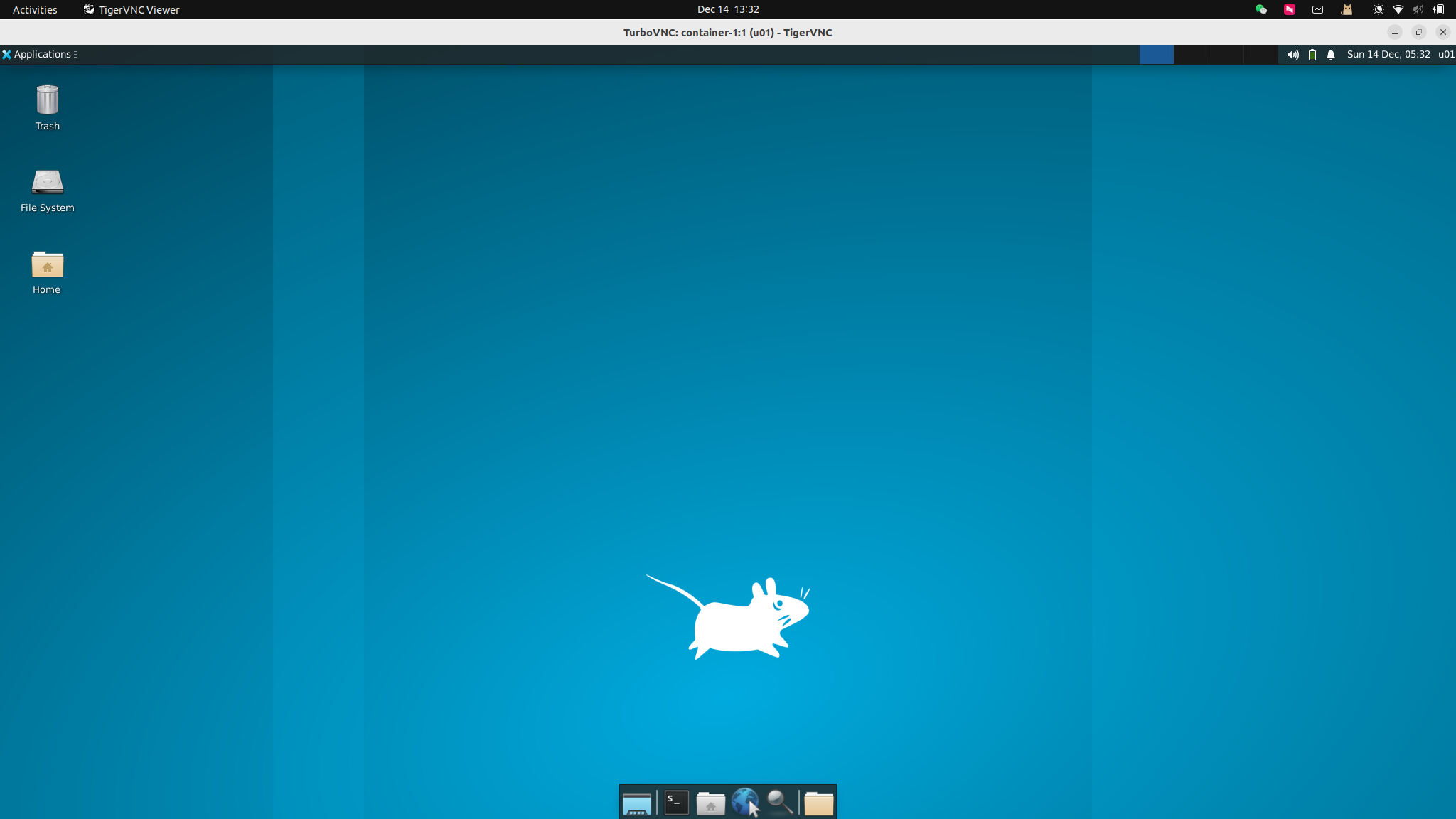Viewport: 1456px width, 819px height.
Task: Expand the u01 user menu
Action: coord(1445,55)
